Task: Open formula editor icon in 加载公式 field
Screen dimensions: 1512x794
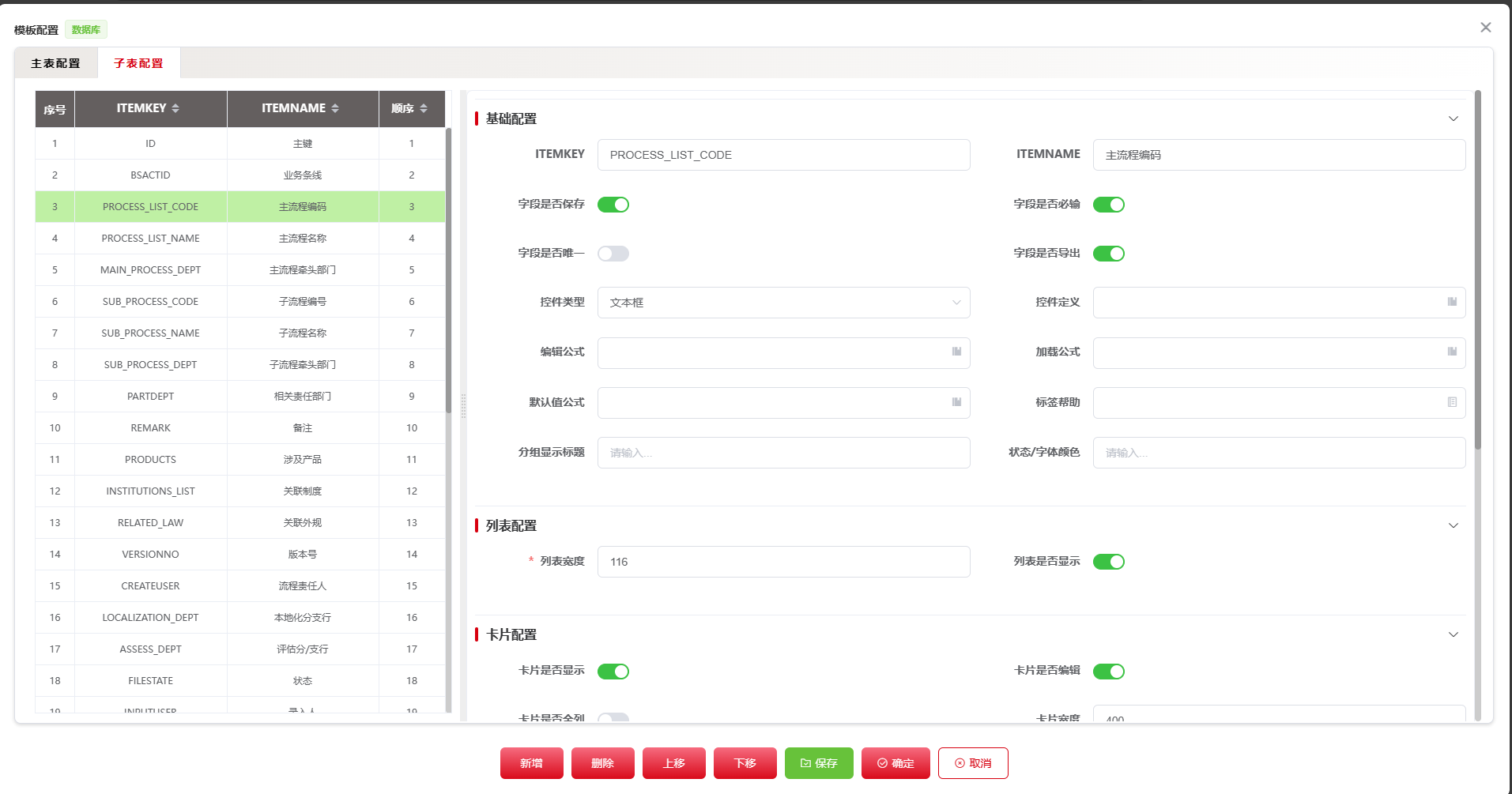Action: (1452, 352)
